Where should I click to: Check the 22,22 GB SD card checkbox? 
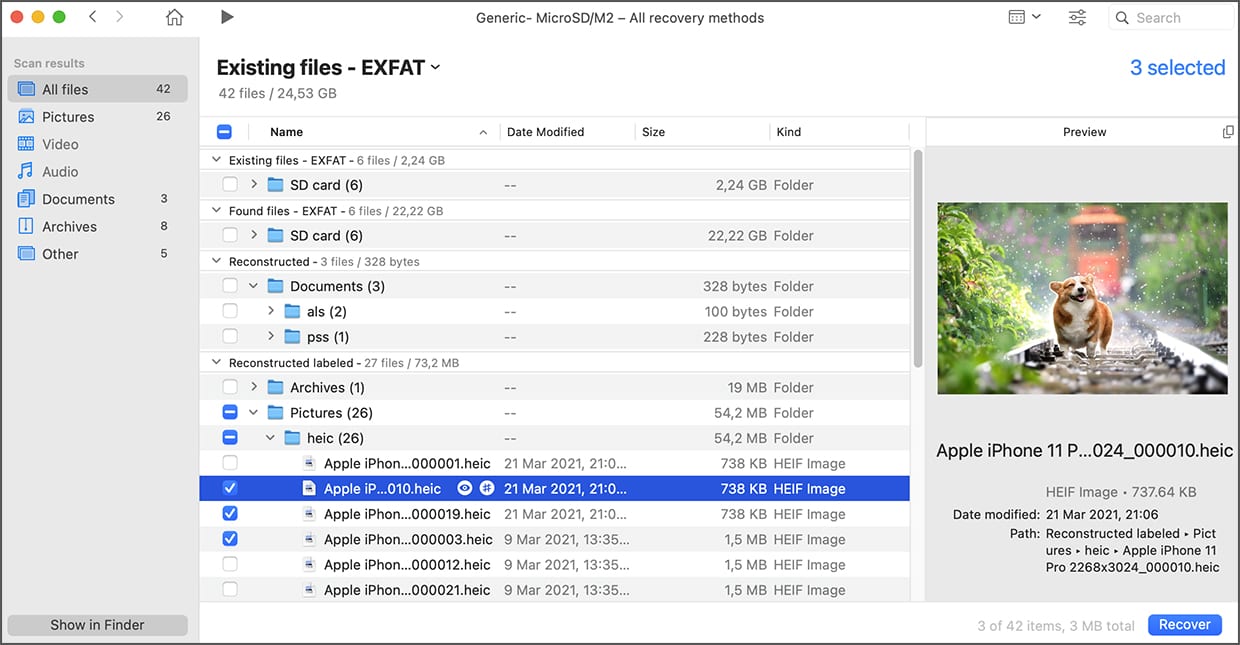click(x=230, y=236)
